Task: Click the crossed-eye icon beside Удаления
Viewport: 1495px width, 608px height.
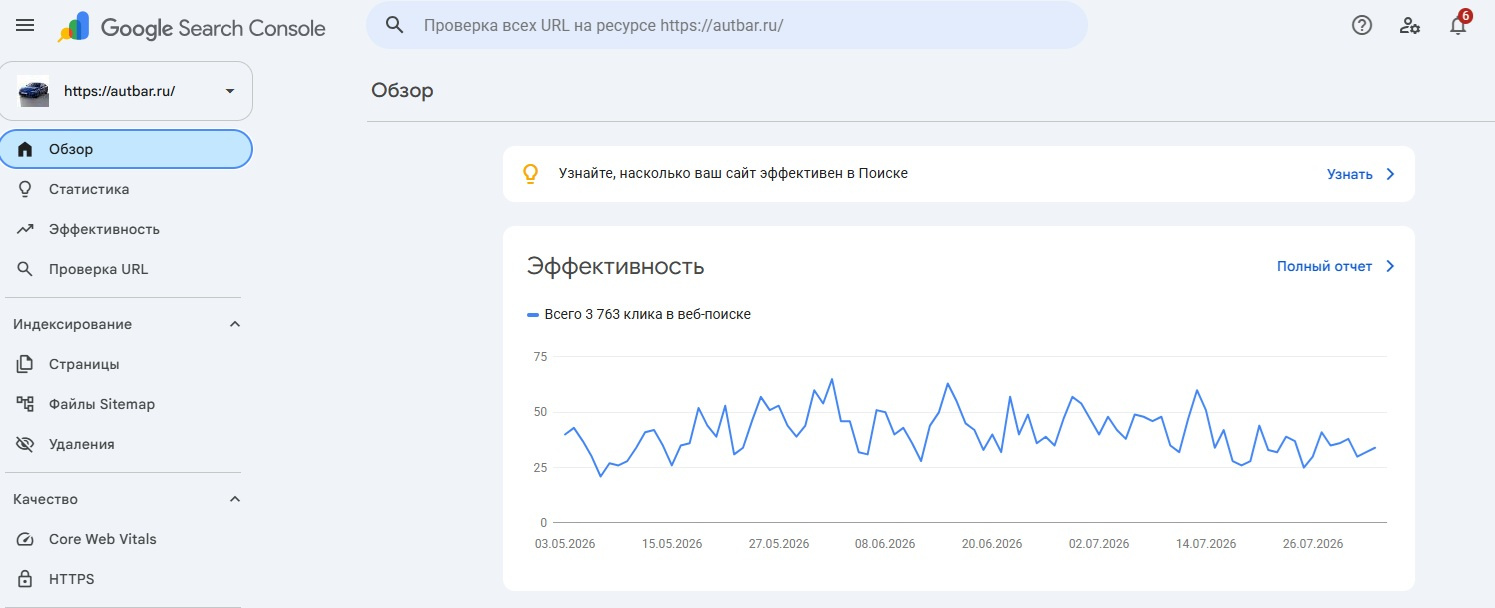Action: click(x=26, y=444)
